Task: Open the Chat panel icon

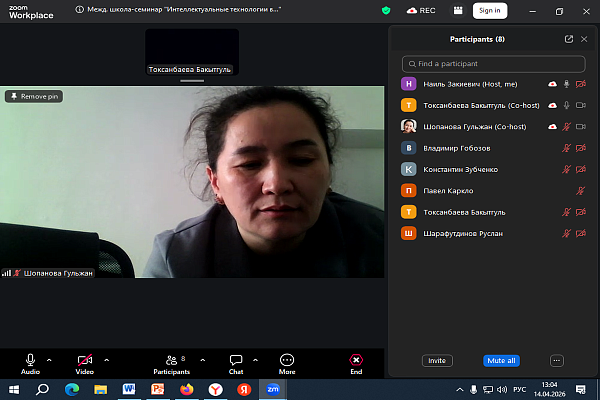Action: click(x=236, y=360)
